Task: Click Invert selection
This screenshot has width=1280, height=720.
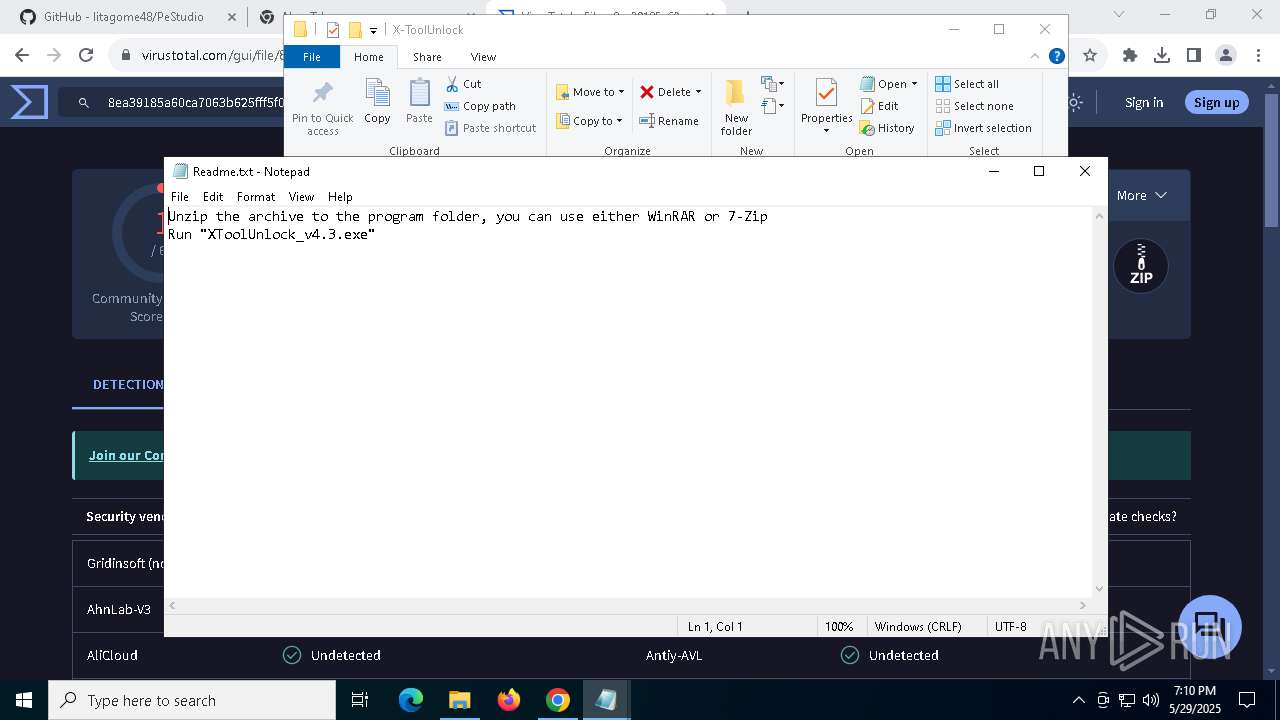Action: [x=984, y=128]
